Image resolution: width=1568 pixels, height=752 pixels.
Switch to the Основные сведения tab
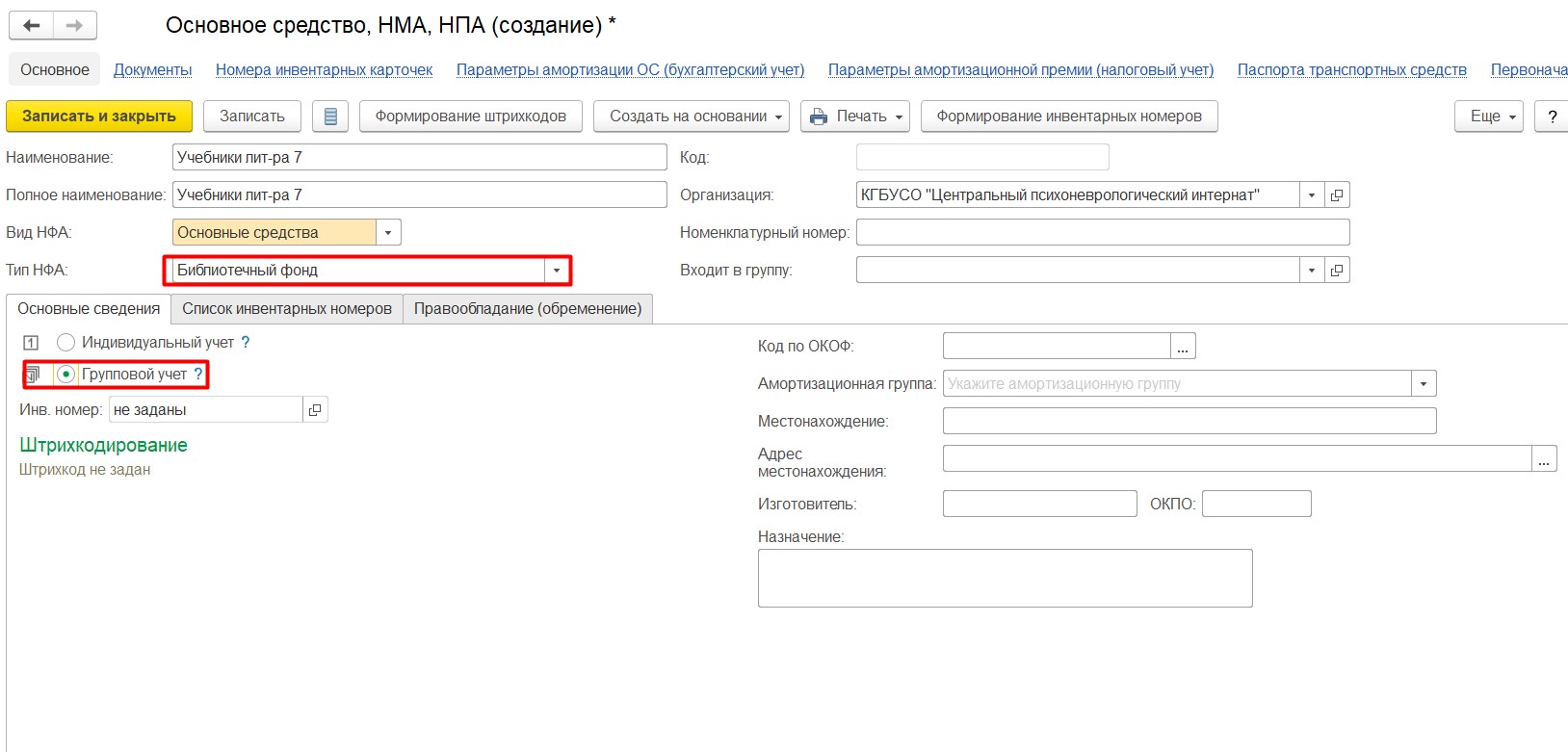point(89,309)
